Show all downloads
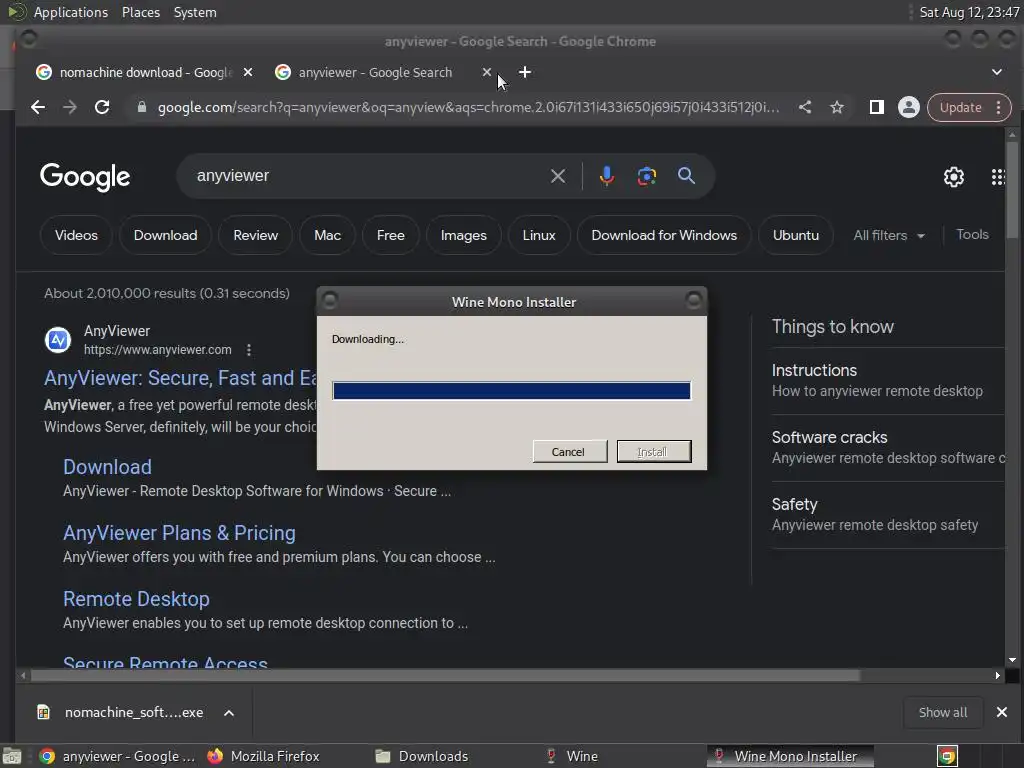1024x768 pixels. pyautogui.click(x=942, y=712)
